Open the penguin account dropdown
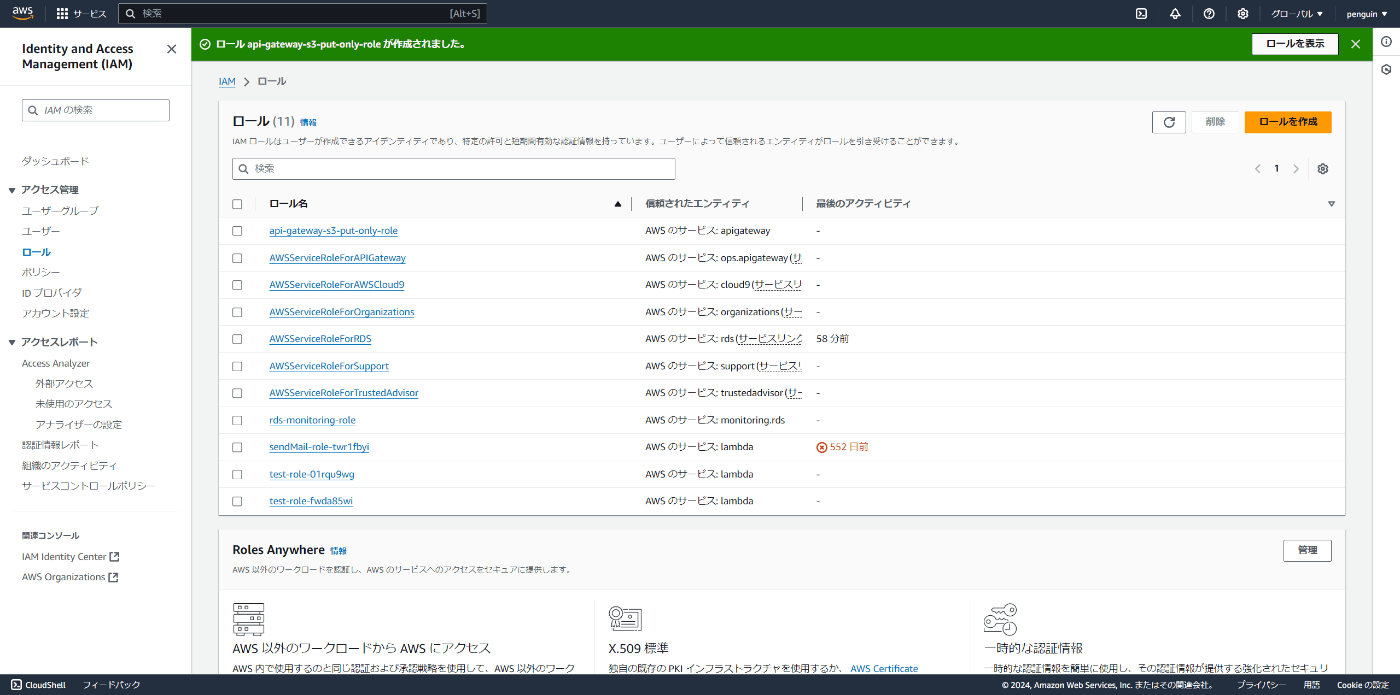1400x695 pixels. click(1366, 14)
